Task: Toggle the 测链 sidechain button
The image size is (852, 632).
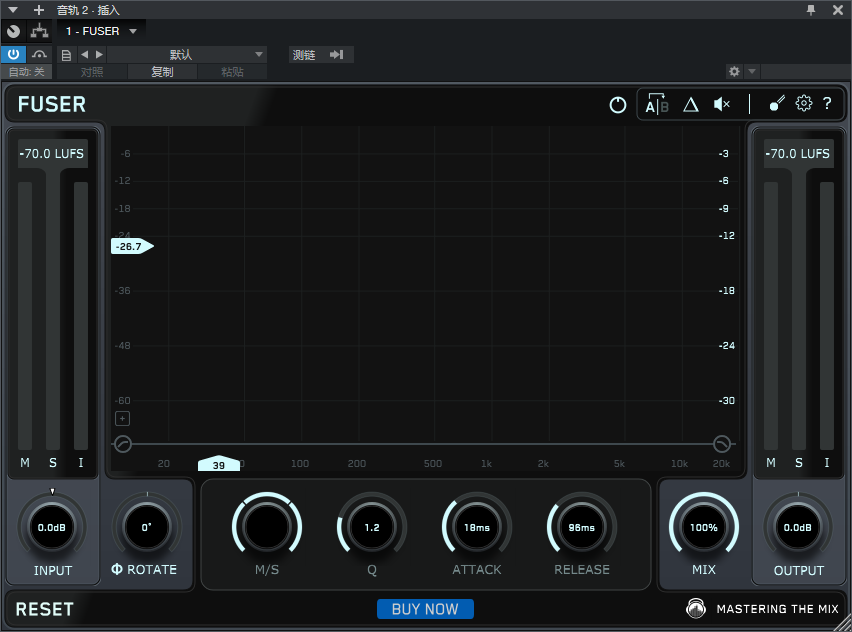Action: 304,55
